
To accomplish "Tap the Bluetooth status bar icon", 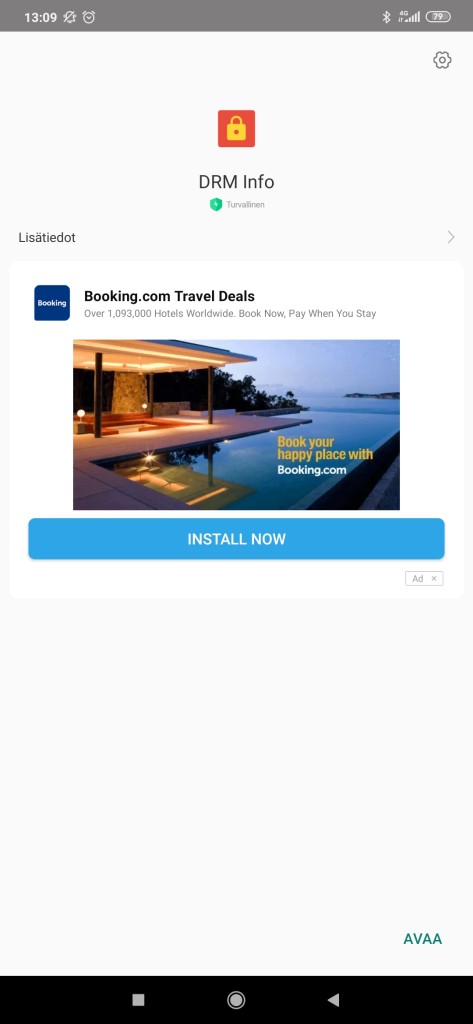I will [x=386, y=17].
